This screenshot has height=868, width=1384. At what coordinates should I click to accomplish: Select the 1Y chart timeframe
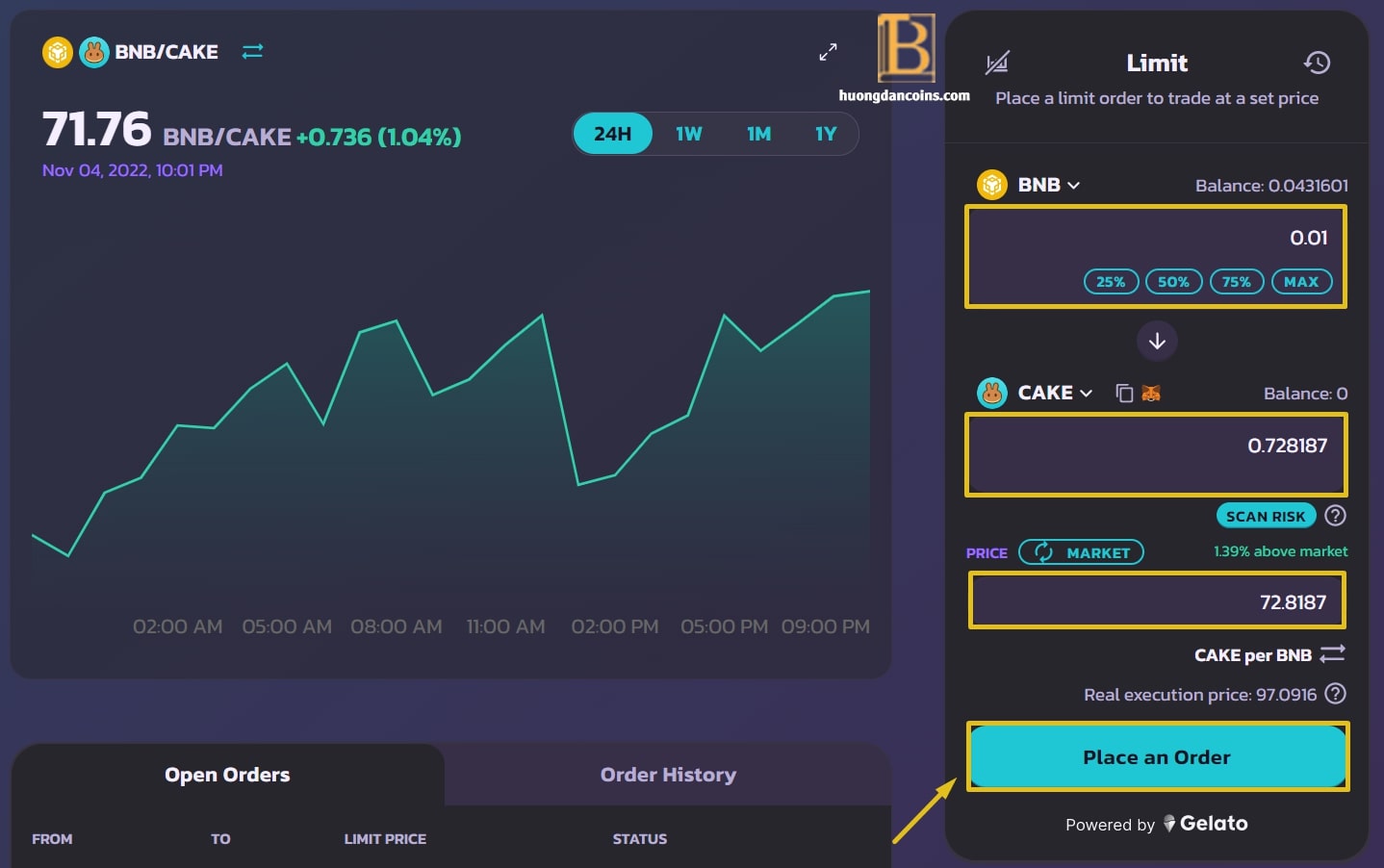pyautogui.click(x=826, y=134)
